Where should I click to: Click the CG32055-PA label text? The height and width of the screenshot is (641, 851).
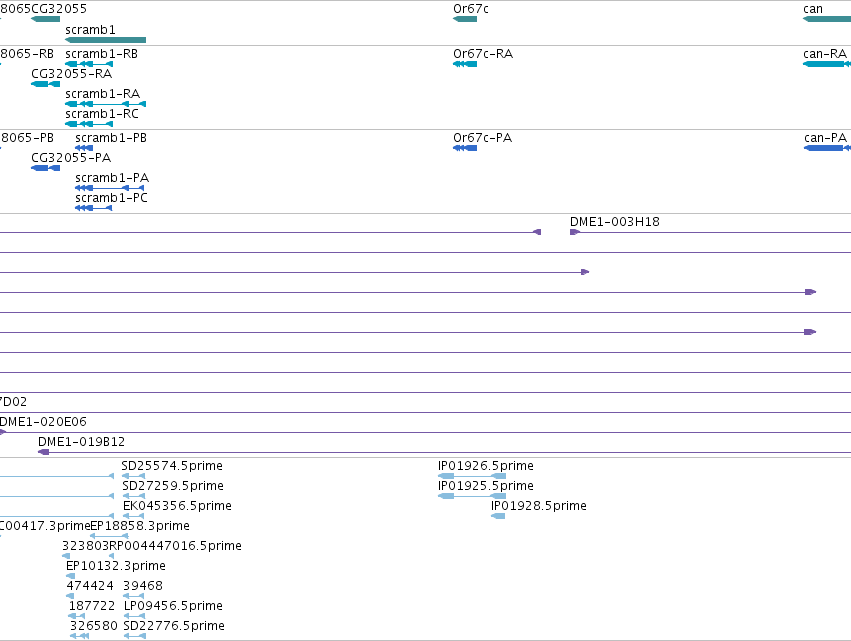tap(71, 158)
